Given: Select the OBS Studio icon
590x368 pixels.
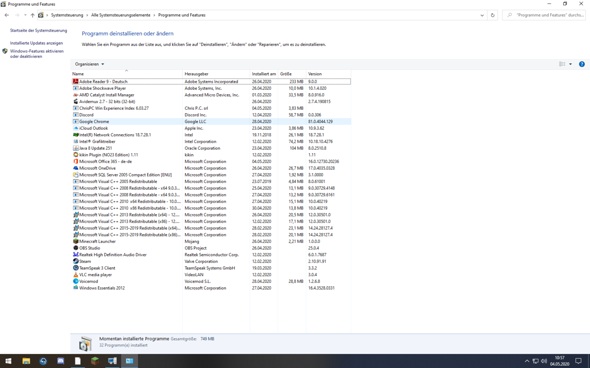Looking at the screenshot, I should 75,248.
